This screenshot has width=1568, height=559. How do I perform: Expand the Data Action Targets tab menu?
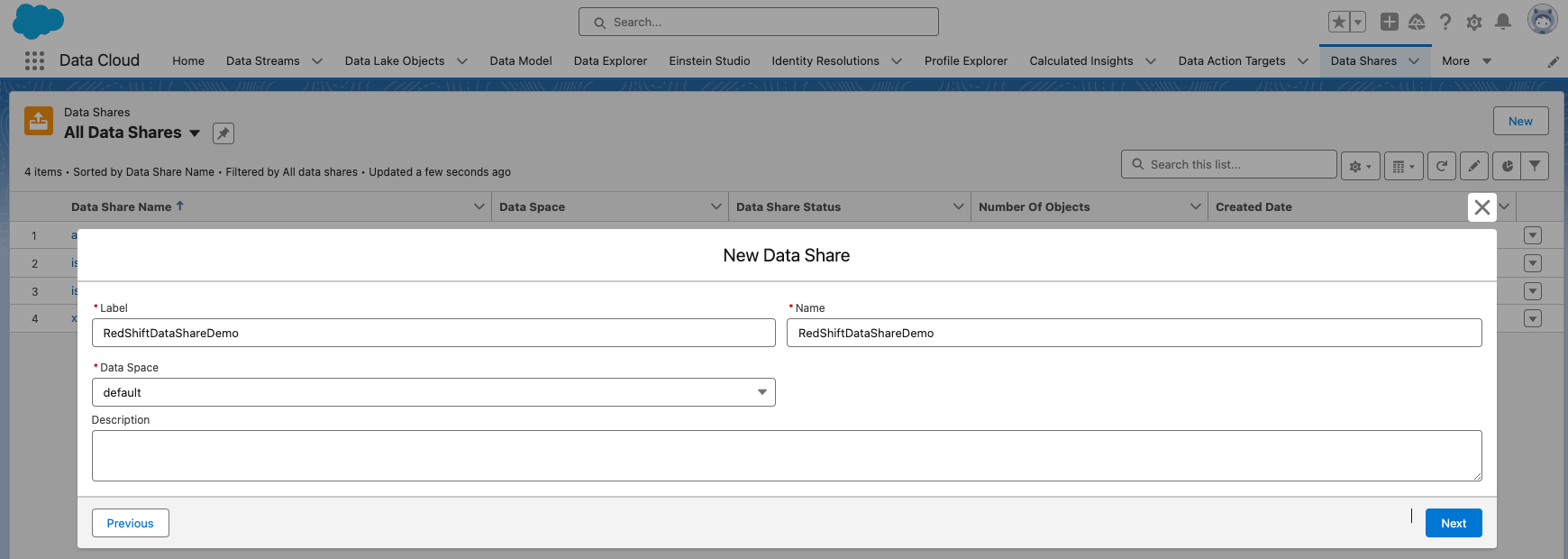1303,61
